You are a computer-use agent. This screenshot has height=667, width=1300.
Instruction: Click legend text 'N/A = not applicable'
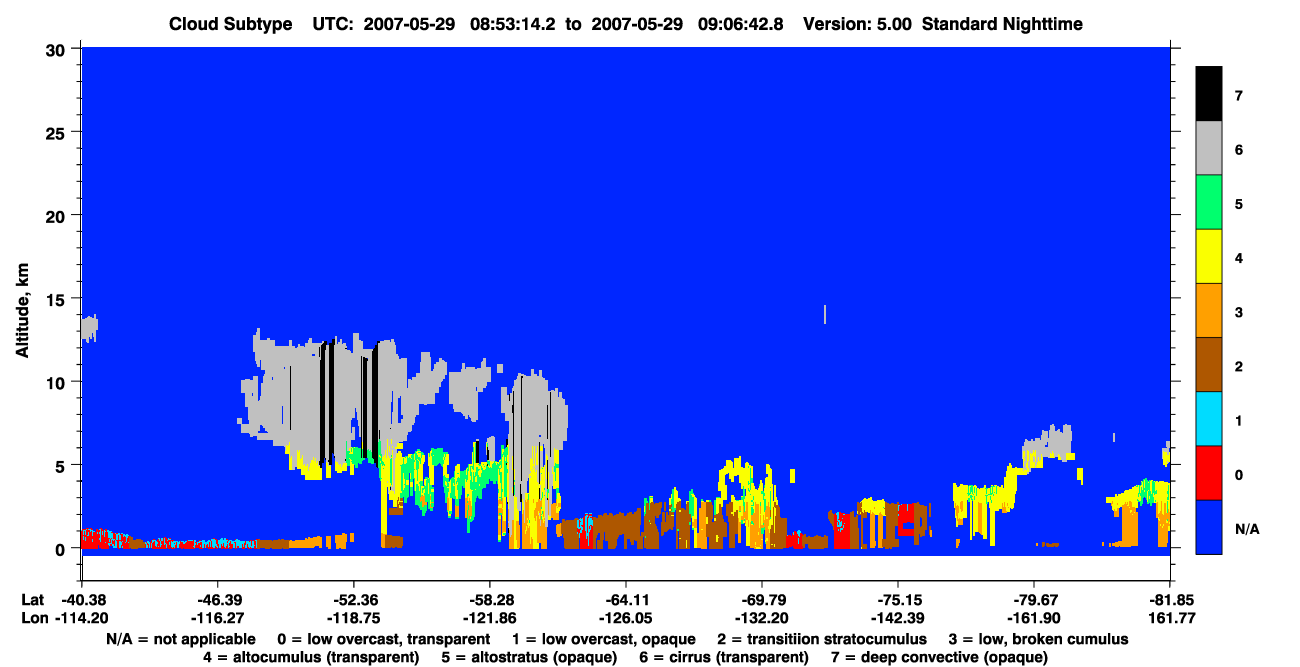click(x=181, y=638)
